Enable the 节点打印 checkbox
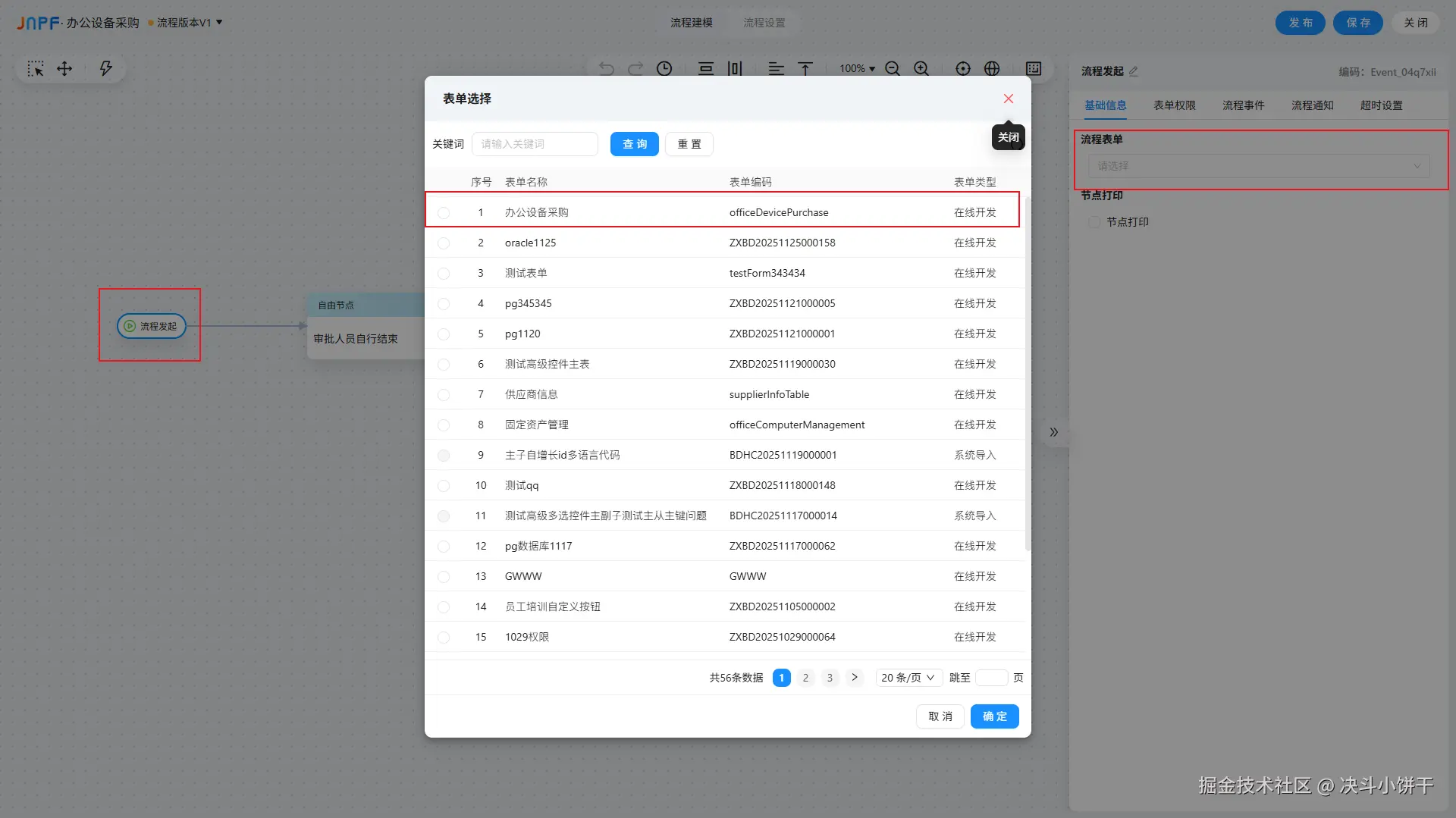The image size is (1456, 818). tap(1094, 221)
